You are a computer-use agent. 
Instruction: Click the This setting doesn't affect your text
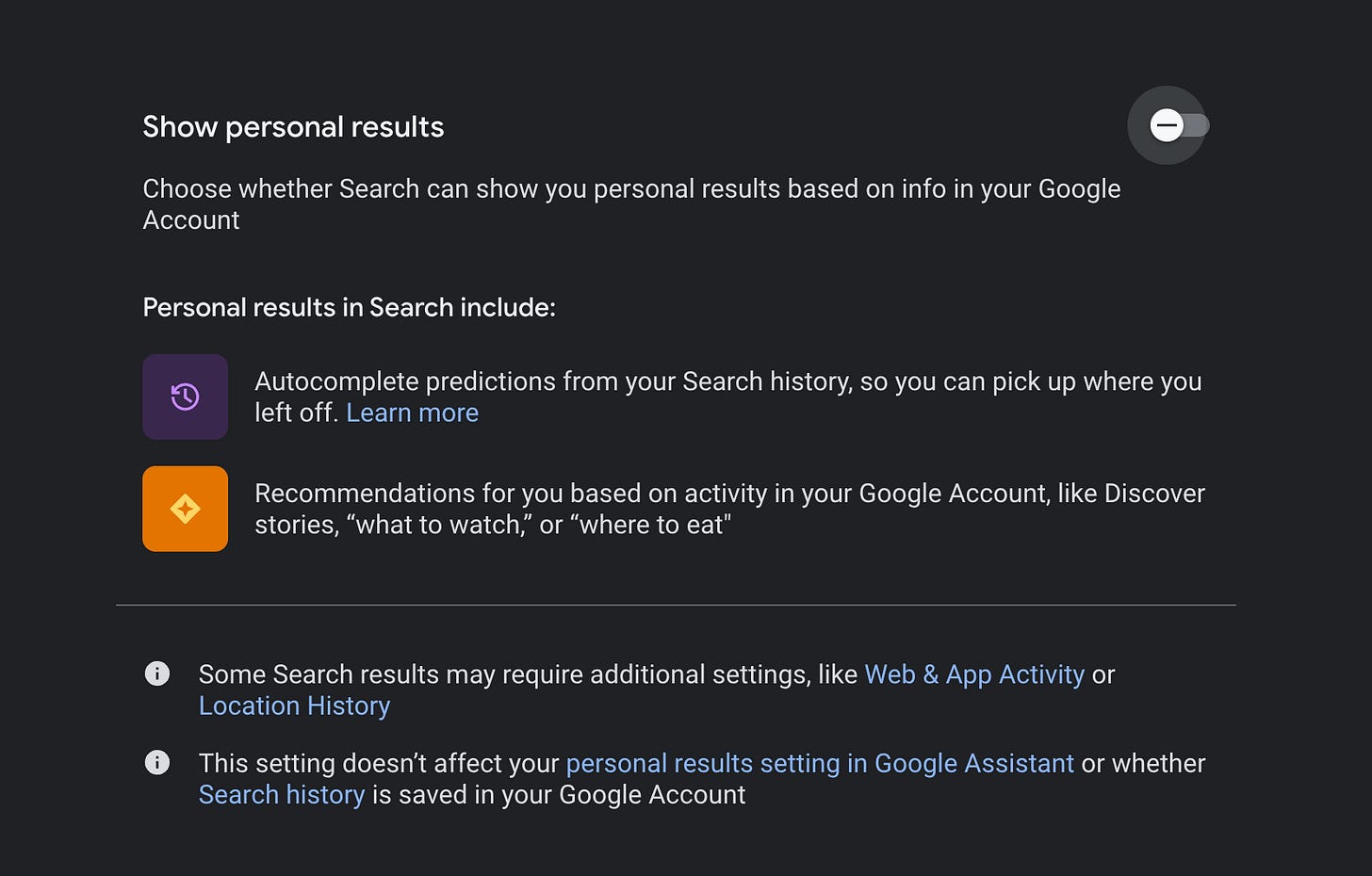(379, 763)
